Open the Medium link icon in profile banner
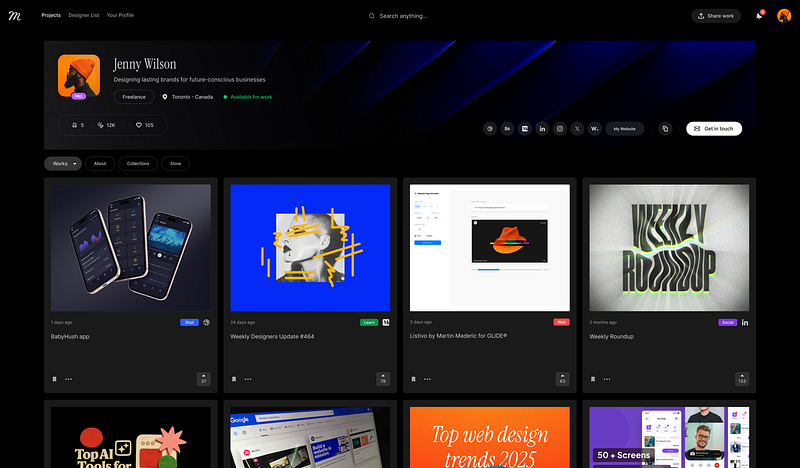800x468 pixels. [x=524, y=129]
